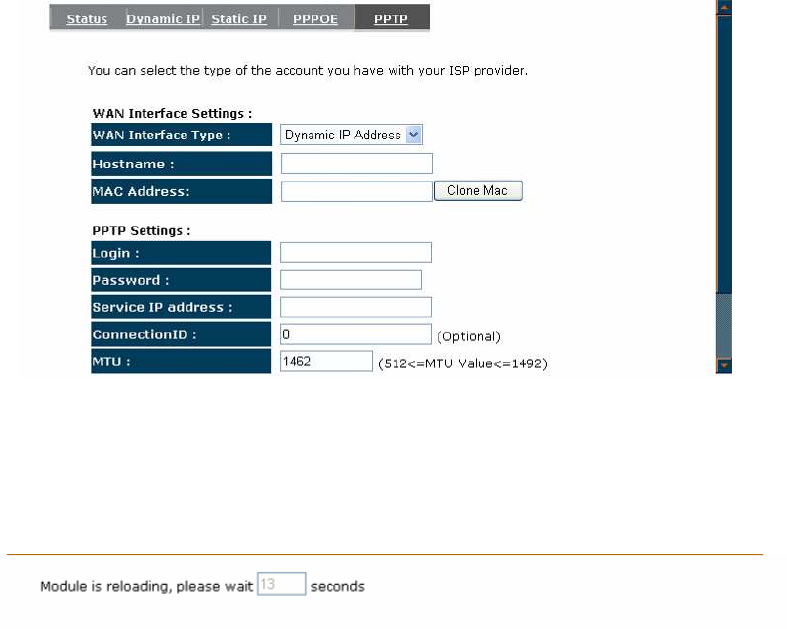The width and height of the screenshot is (787, 629).
Task: Click the MAC Address input field
Action: tap(356, 191)
